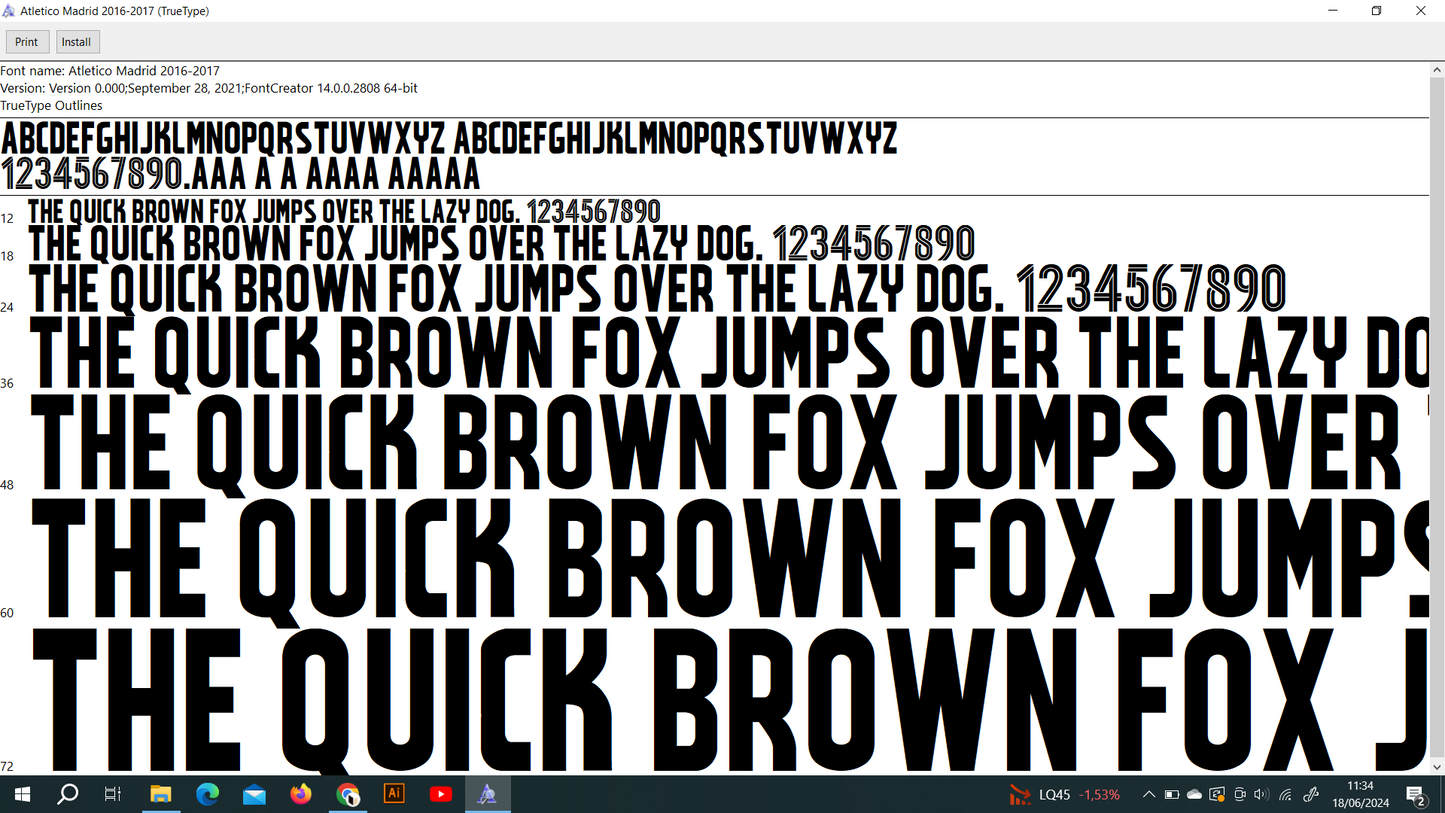The width and height of the screenshot is (1445, 813).
Task: Open taskbar Search magnifier
Action: click(68, 795)
